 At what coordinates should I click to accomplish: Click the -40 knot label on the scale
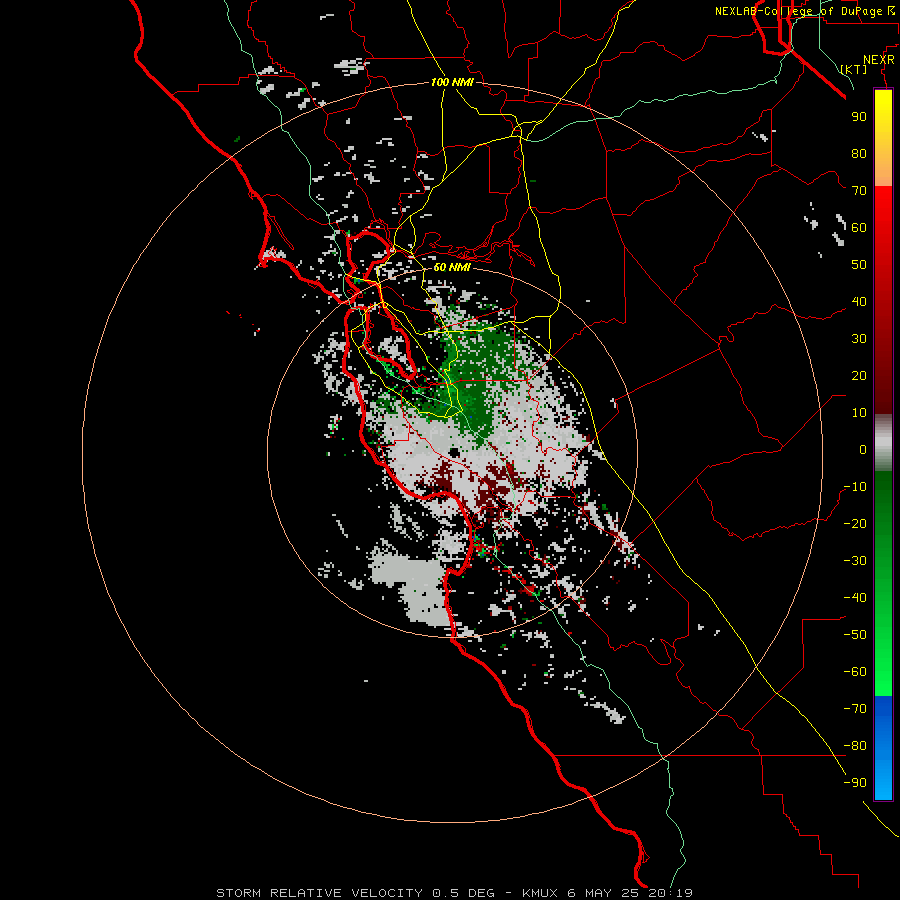tap(855, 598)
